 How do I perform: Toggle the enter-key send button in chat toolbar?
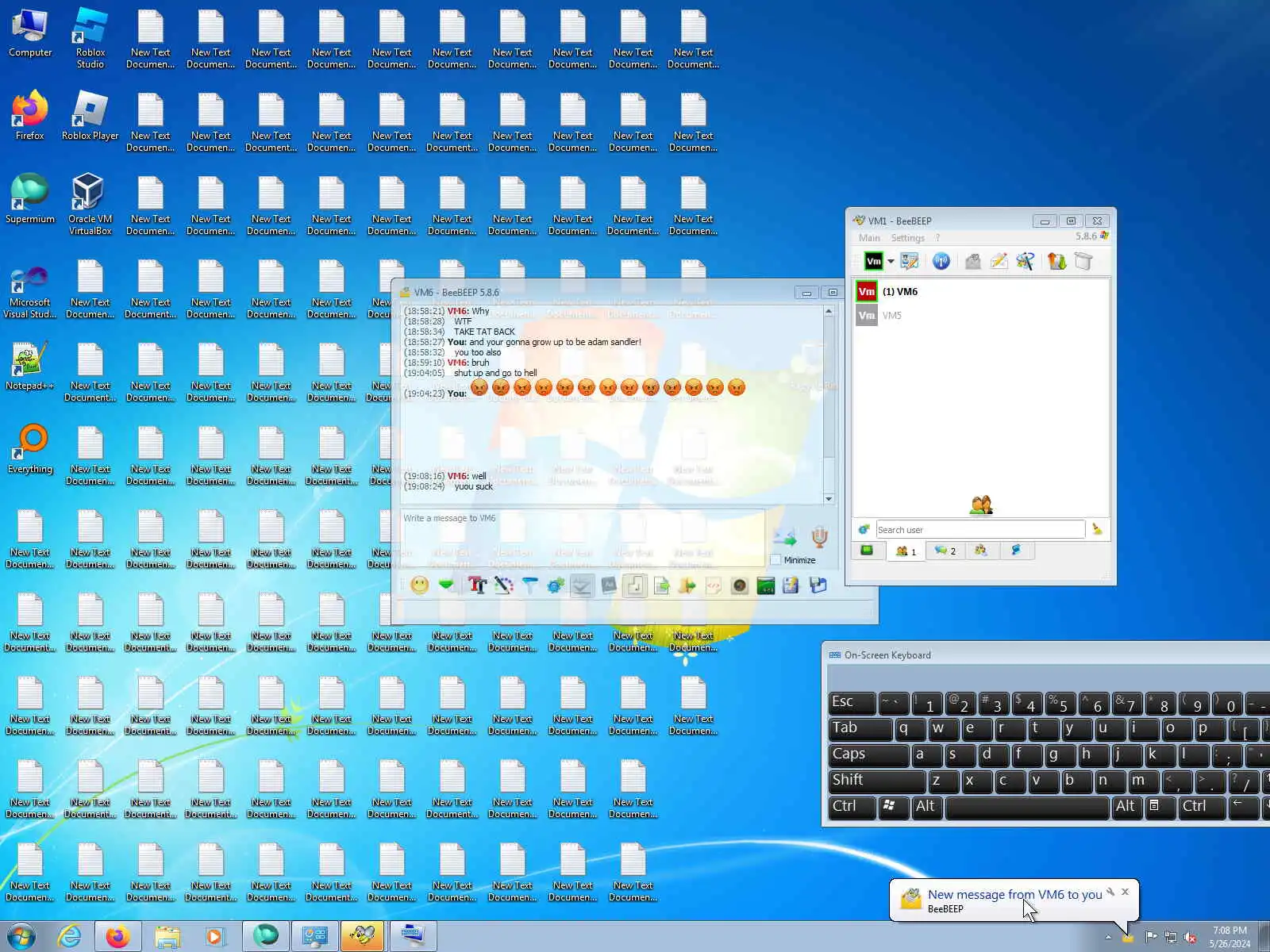[635, 585]
